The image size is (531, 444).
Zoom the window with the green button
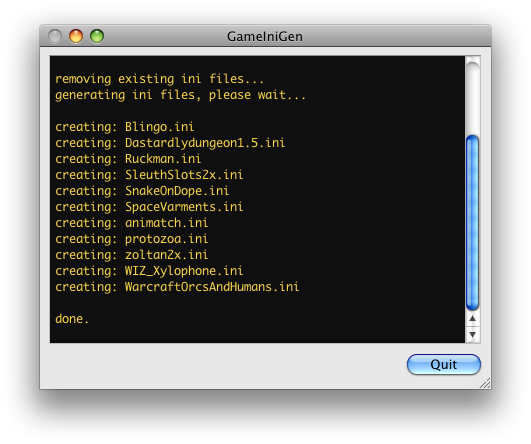click(x=97, y=36)
